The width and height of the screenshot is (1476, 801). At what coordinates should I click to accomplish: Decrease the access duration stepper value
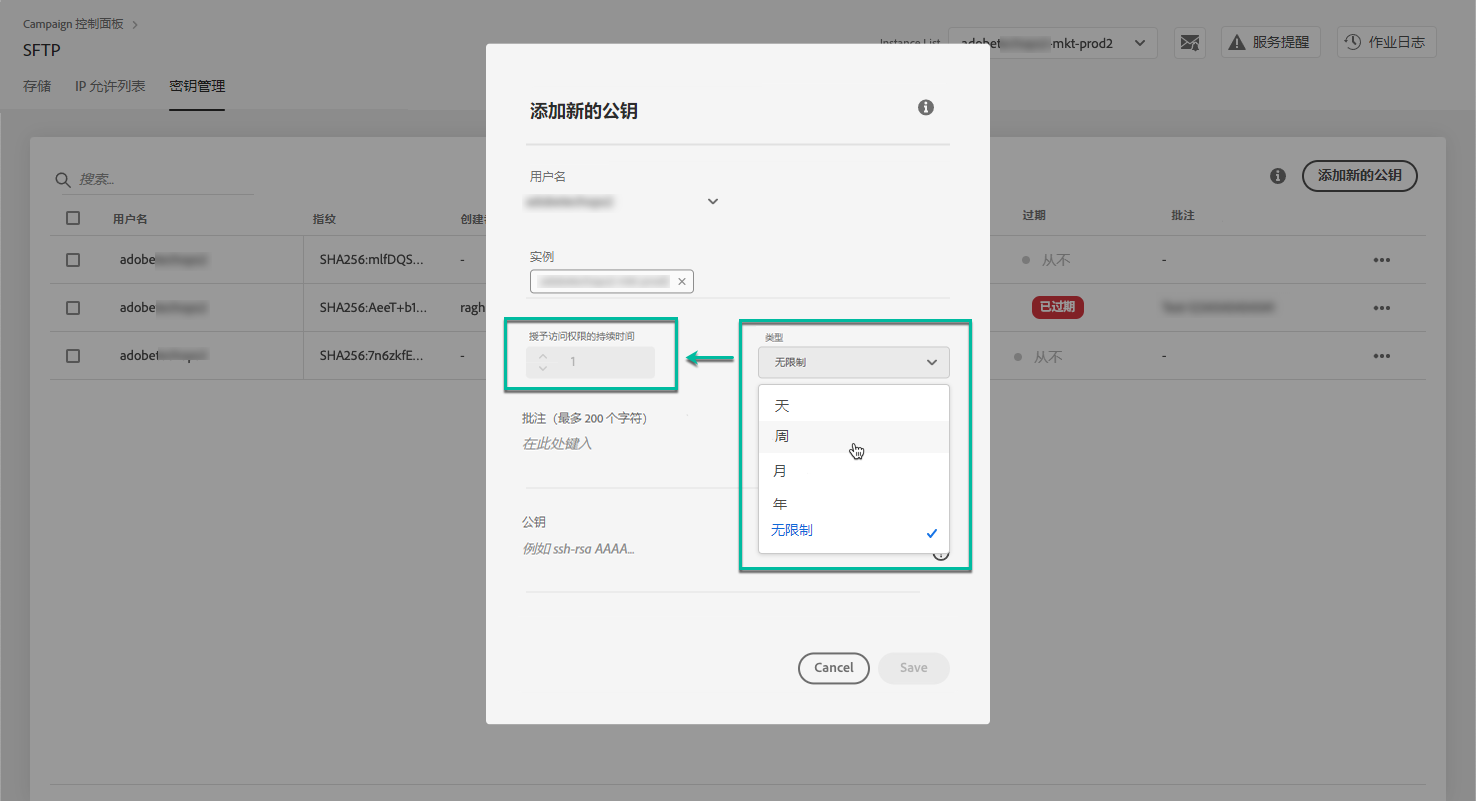point(543,368)
